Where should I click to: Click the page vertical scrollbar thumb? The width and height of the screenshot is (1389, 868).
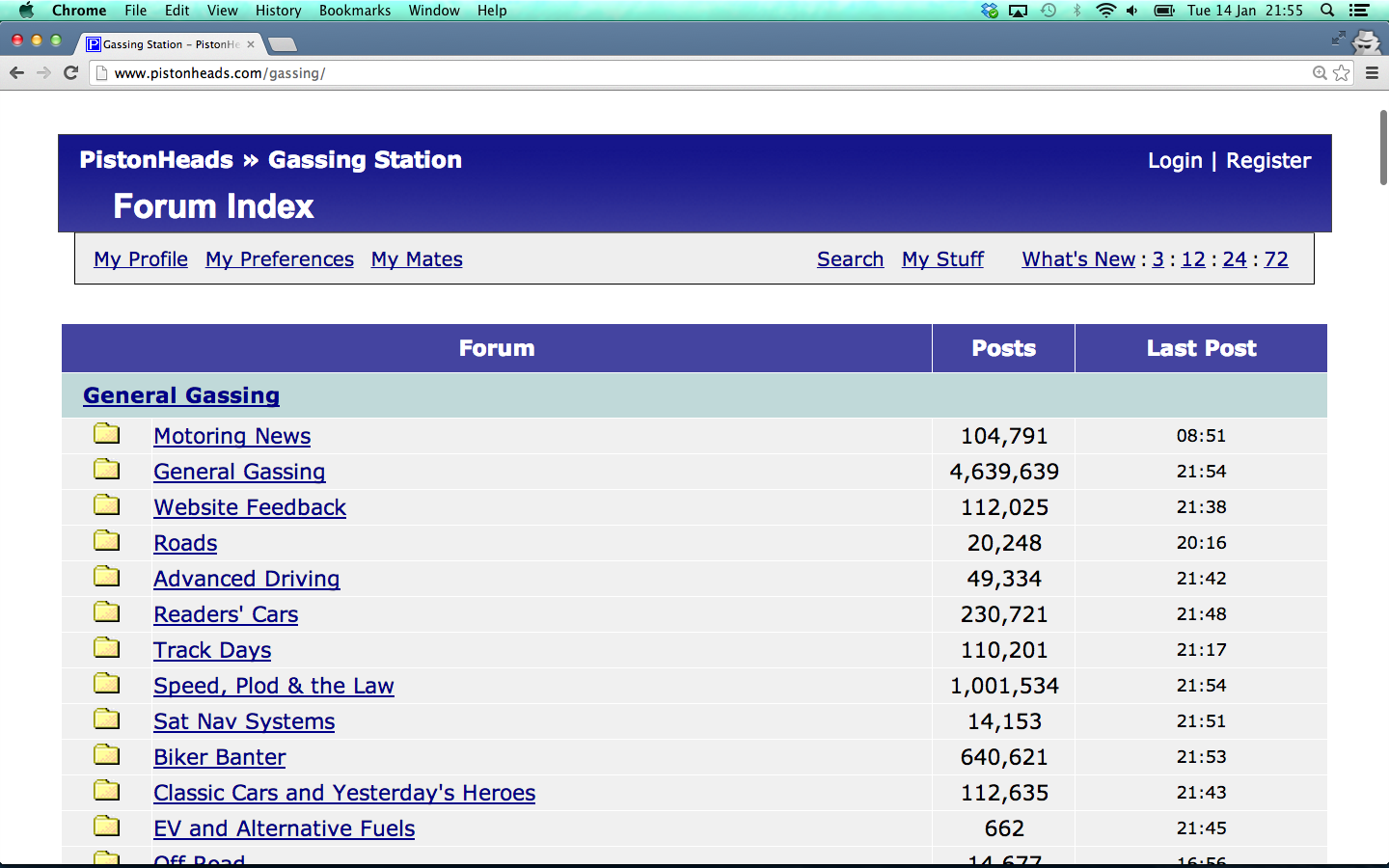(1383, 148)
